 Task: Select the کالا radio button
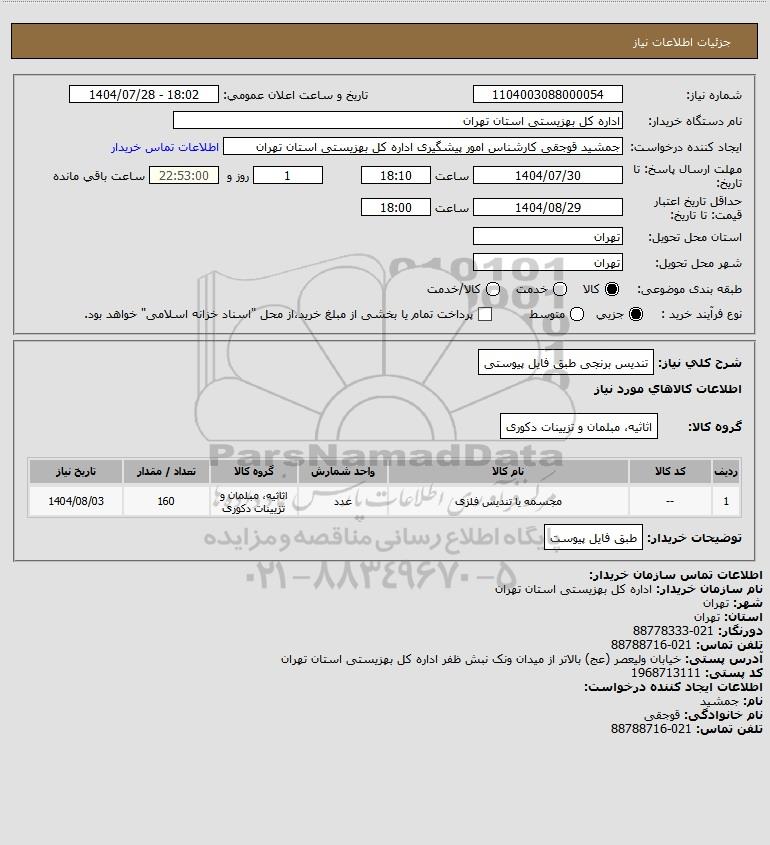612,289
